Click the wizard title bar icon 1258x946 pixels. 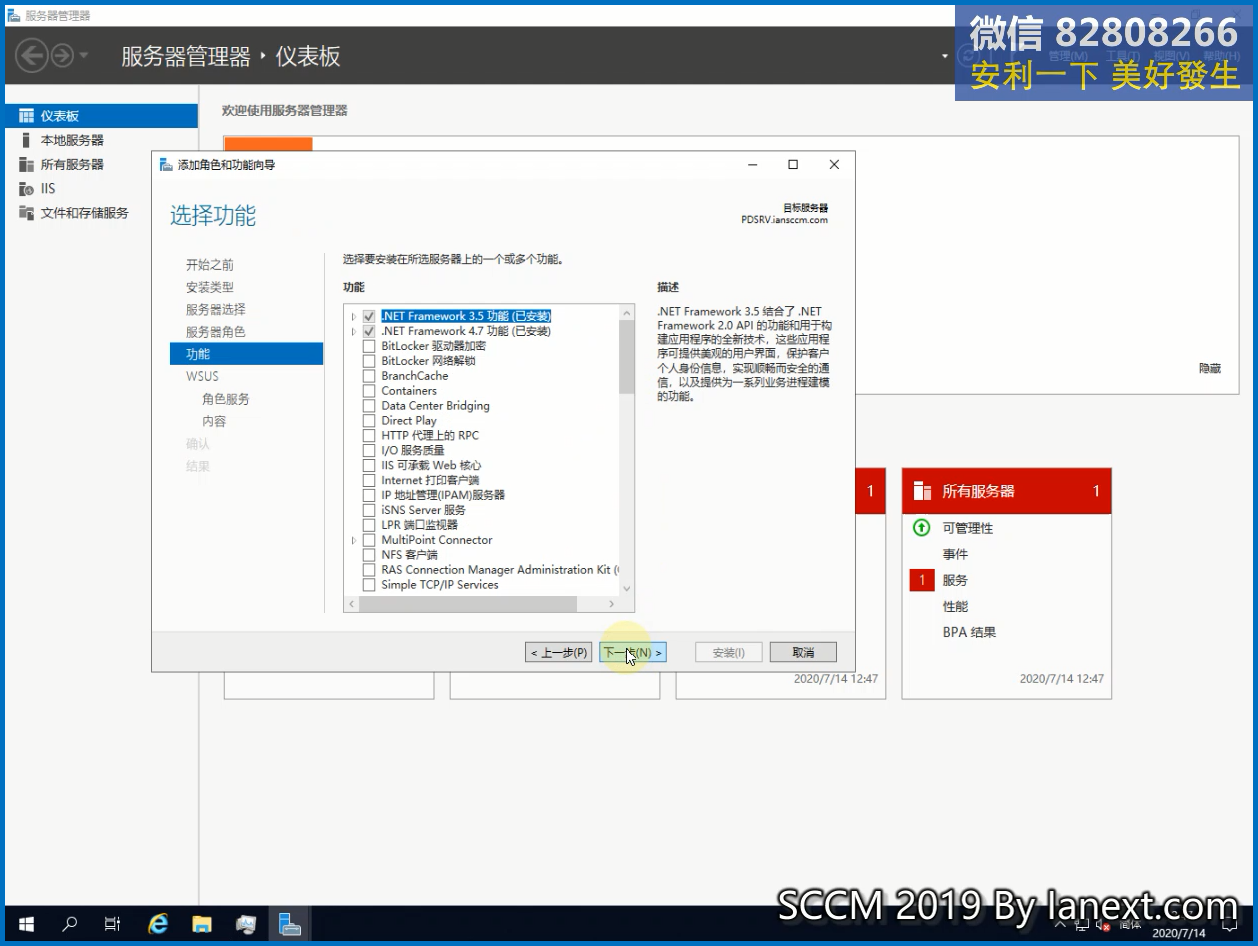166,165
